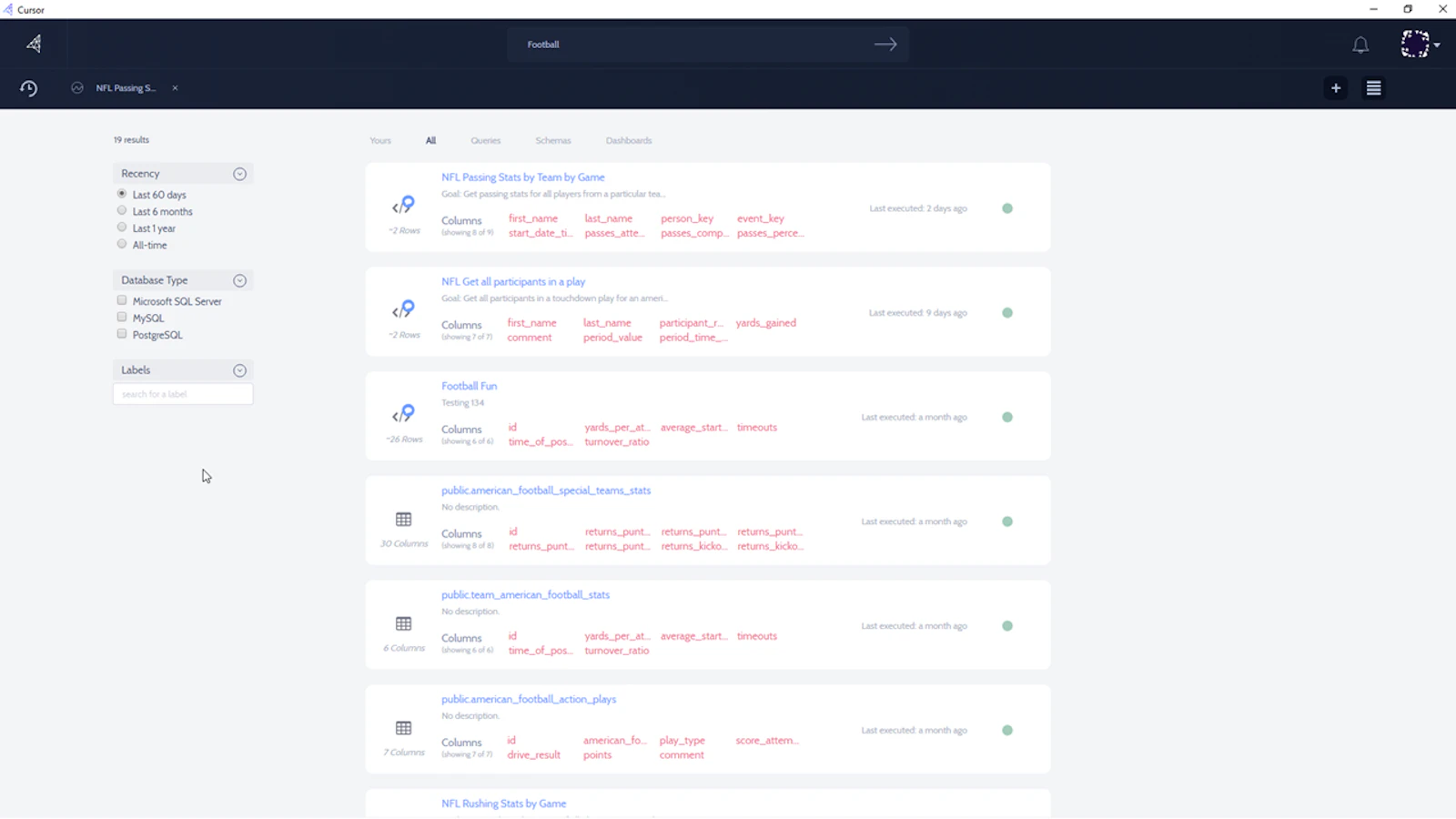Close the NFL Passing S... tab

tap(175, 88)
